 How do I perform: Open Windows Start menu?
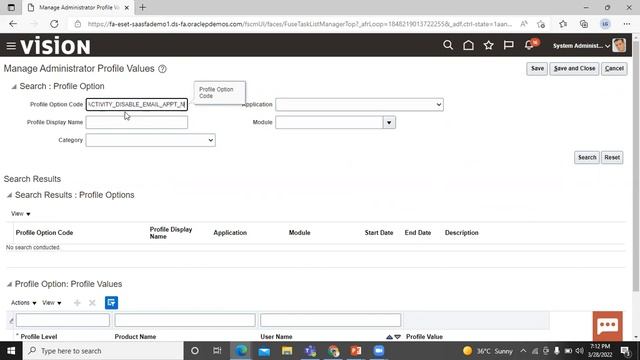click(x=11, y=351)
